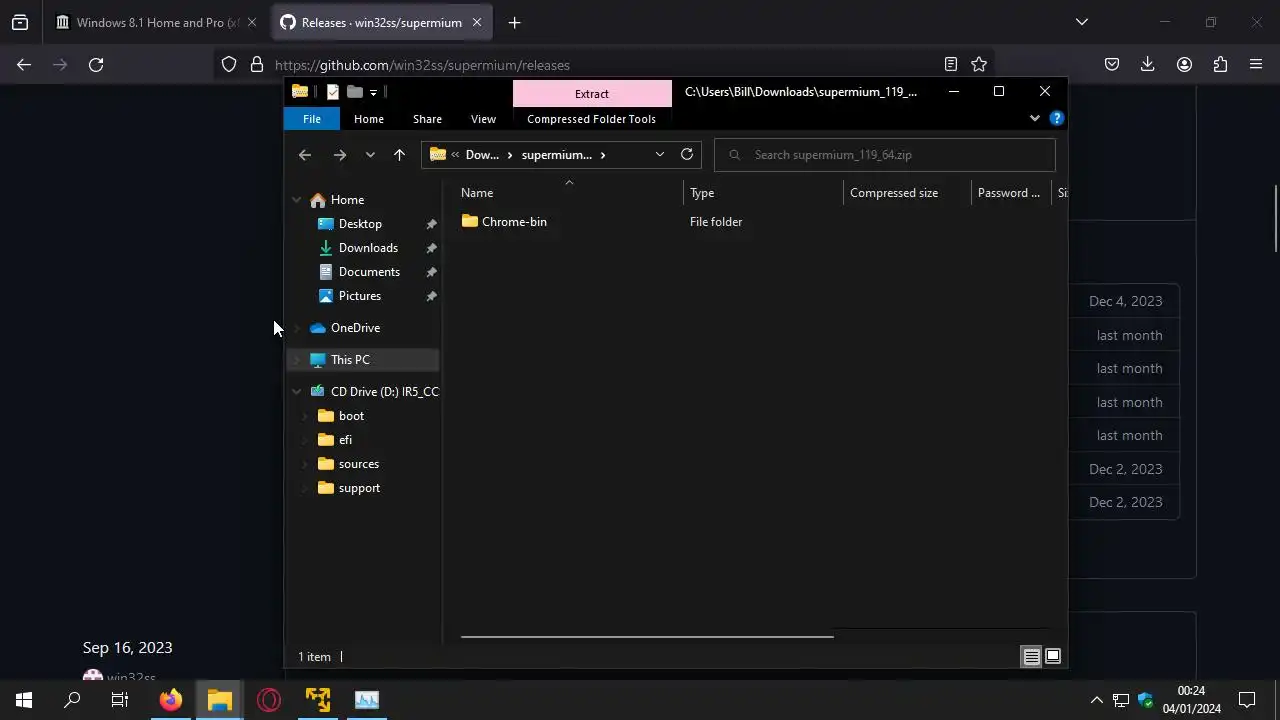
Task: Click the Password column header
Action: (x=1011, y=193)
